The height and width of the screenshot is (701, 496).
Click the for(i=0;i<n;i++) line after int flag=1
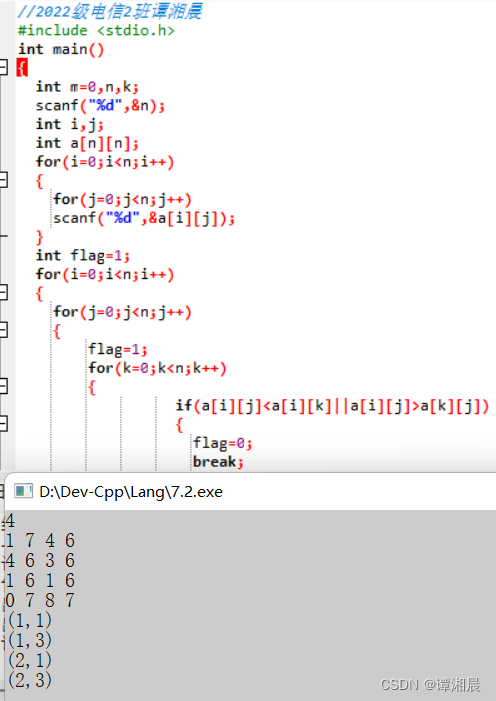coord(105,274)
